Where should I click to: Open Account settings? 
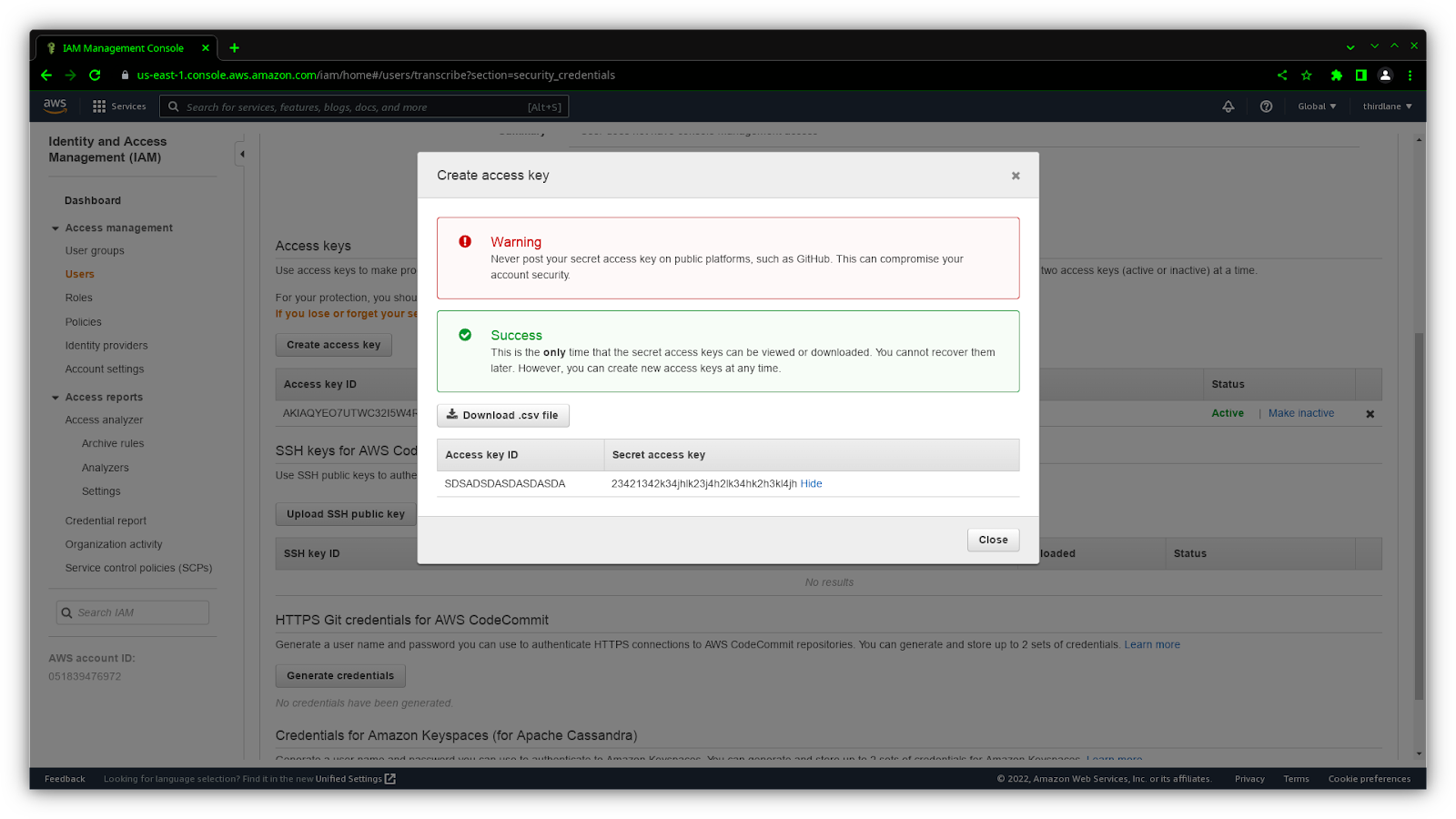(x=105, y=369)
